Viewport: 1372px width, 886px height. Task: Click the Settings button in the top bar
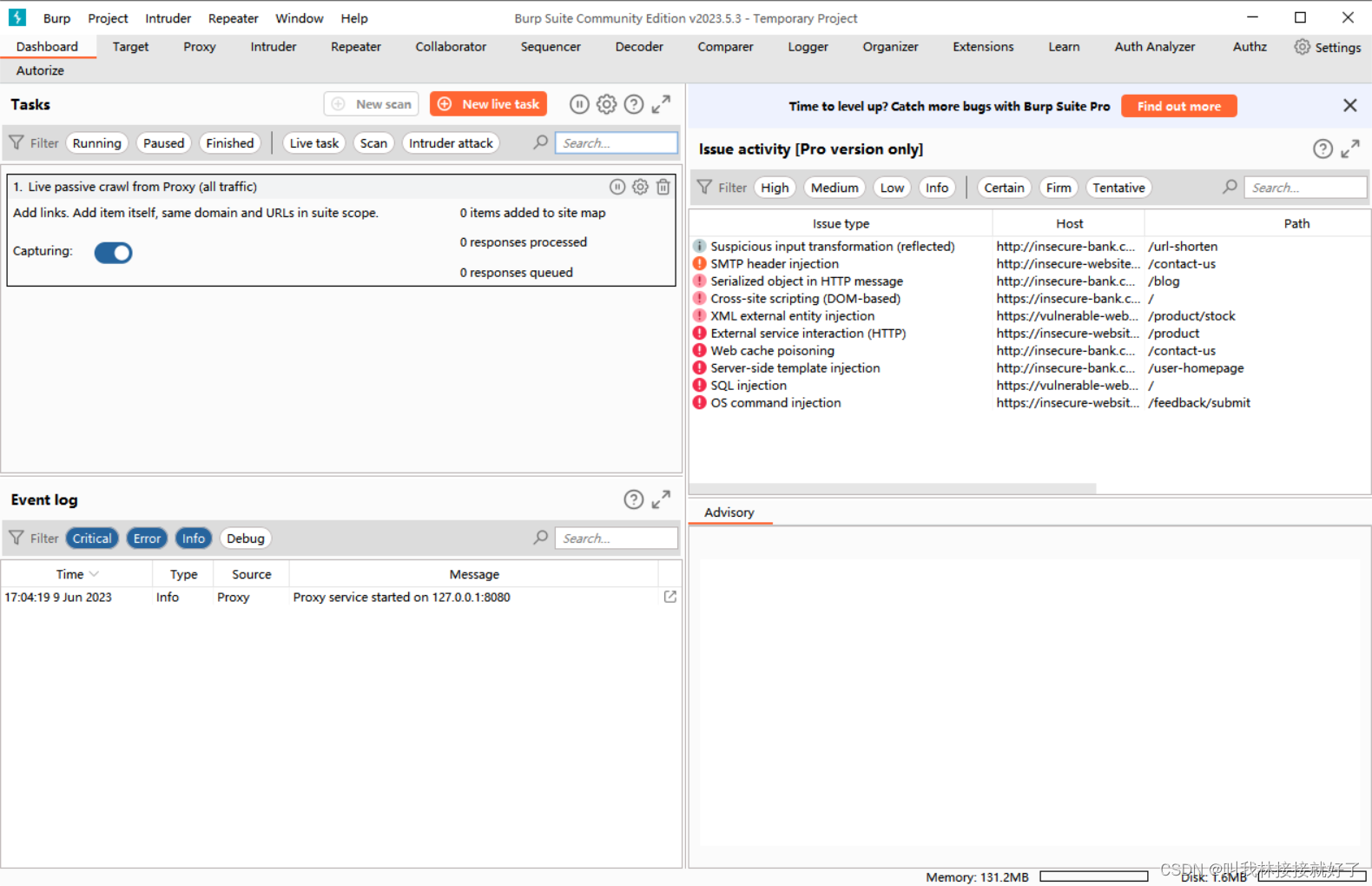tap(1328, 47)
